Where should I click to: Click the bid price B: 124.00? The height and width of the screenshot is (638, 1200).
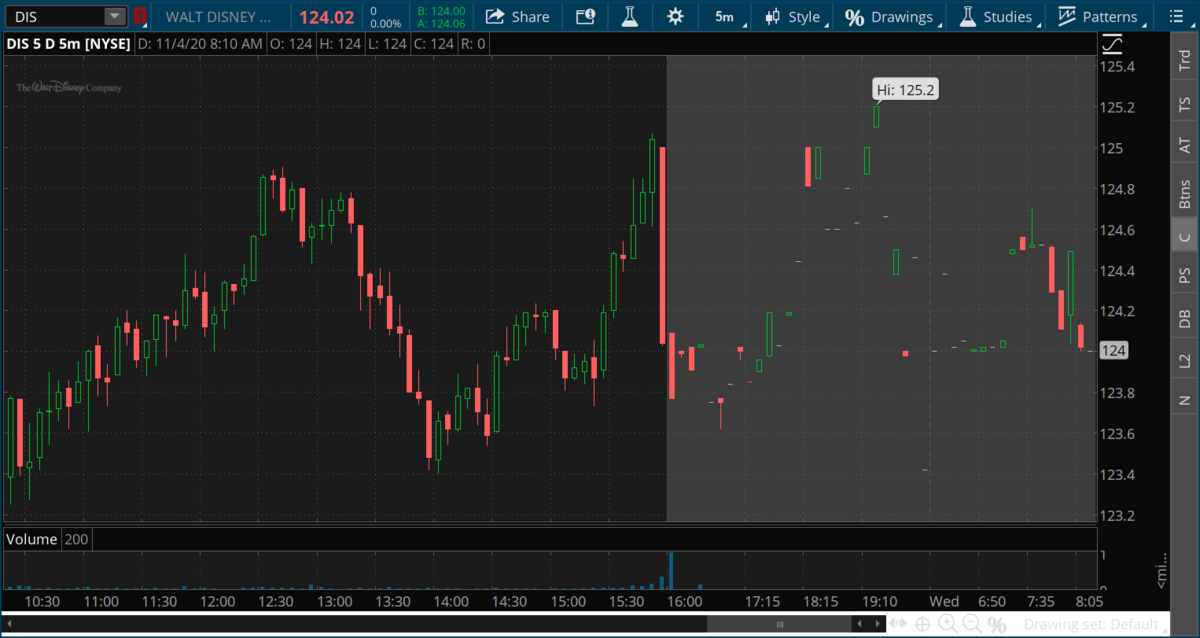coord(441,10)
